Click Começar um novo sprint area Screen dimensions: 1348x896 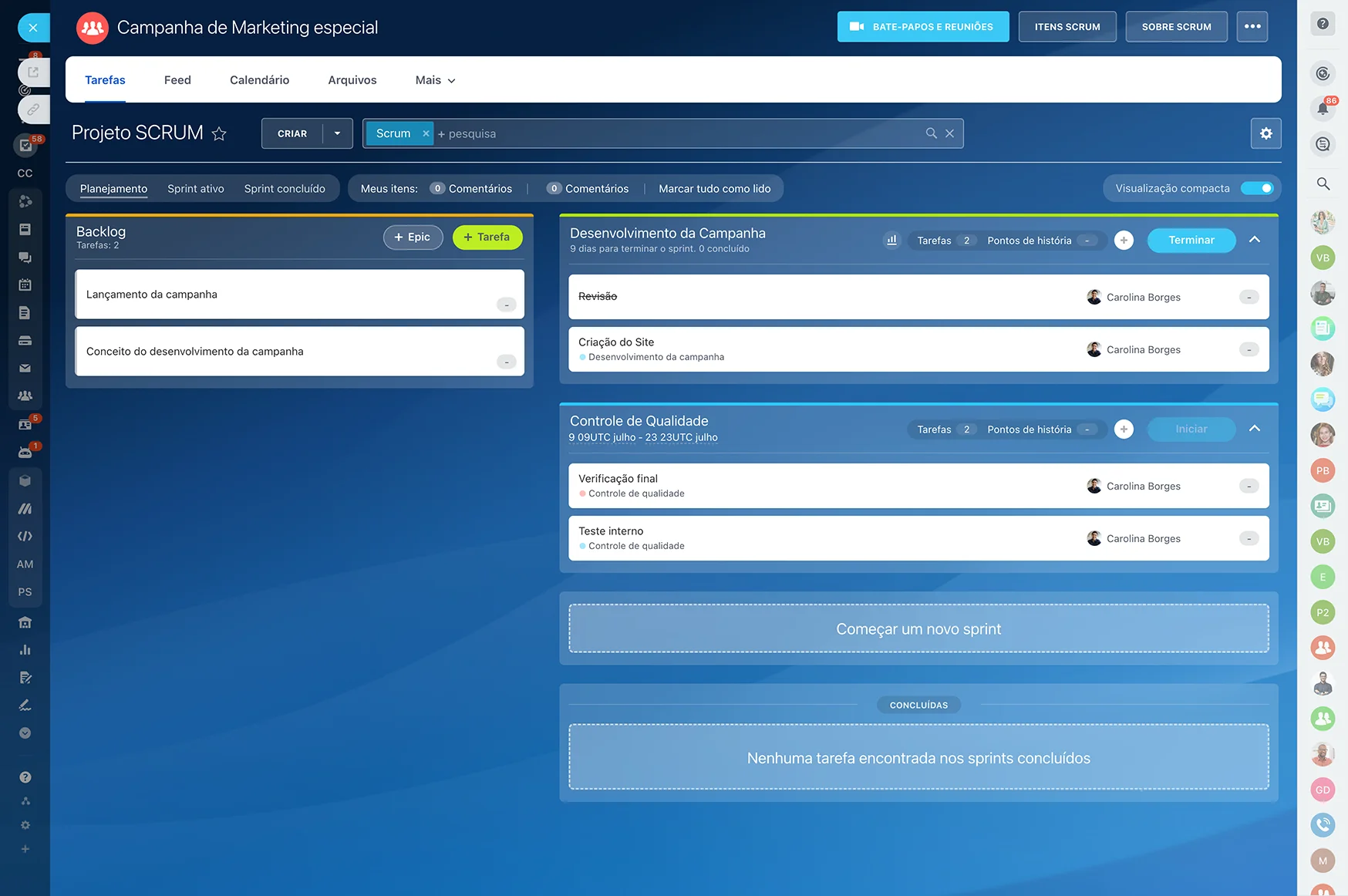click(x=918, y=629)
